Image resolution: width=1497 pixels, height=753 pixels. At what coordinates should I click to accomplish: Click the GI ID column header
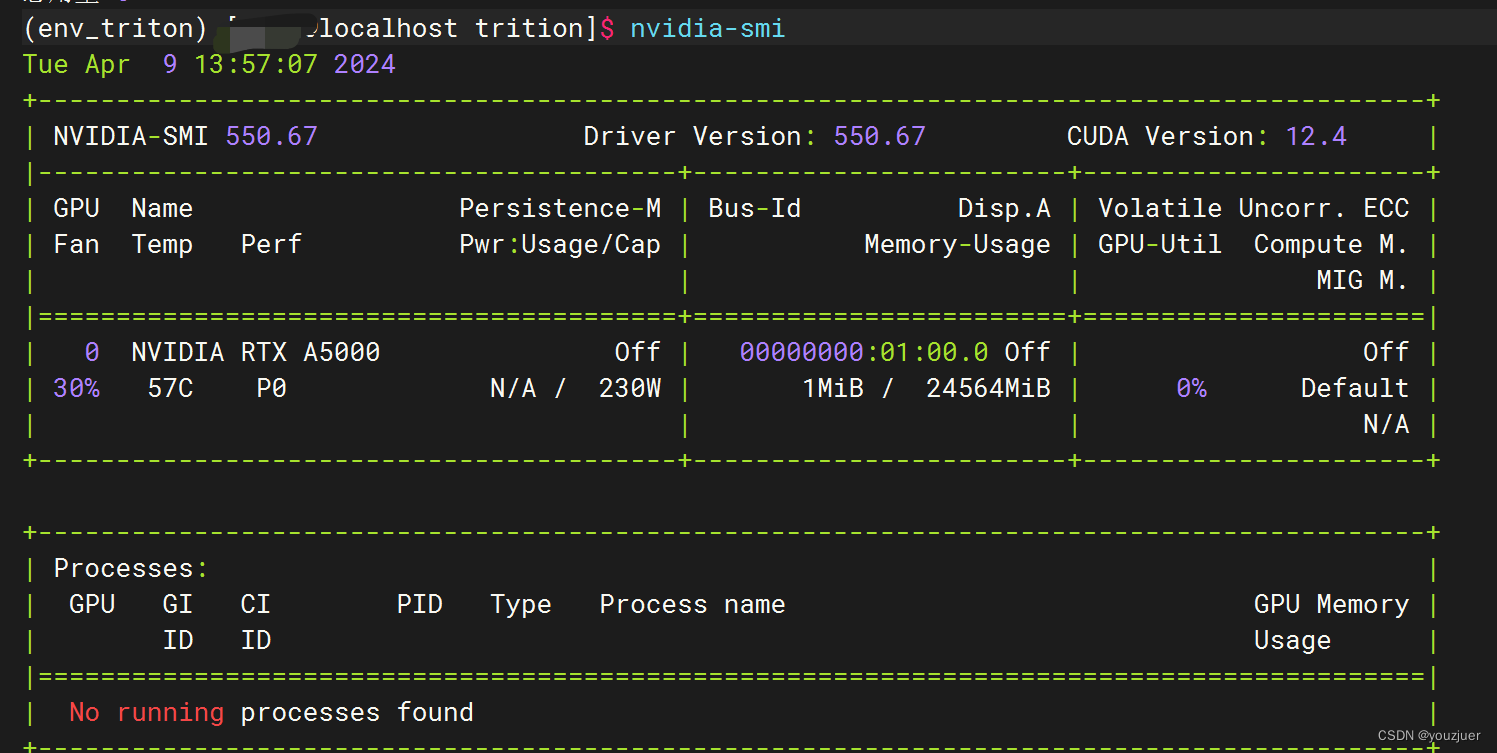click(178, 622)
